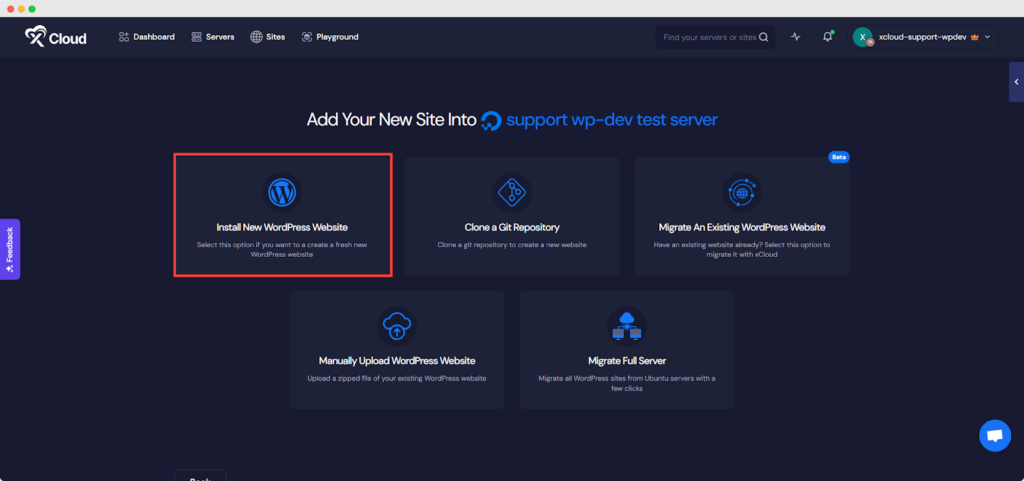Click the Git repository icon

512,192
